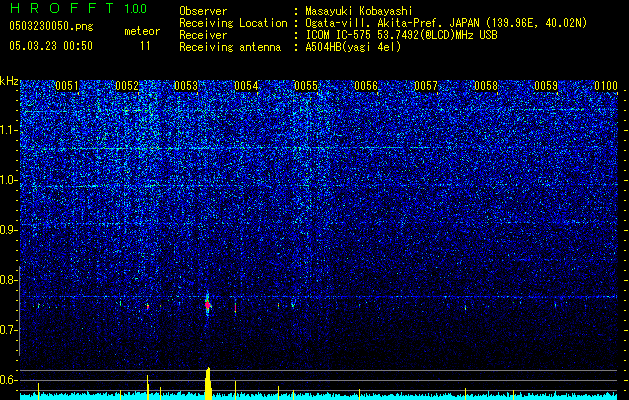The image size is (629, 400).
Task: Select the Ogata-vill. Akita-Pref. JAPAN location text
Action: pyautogui.click(x=446, y=23)
